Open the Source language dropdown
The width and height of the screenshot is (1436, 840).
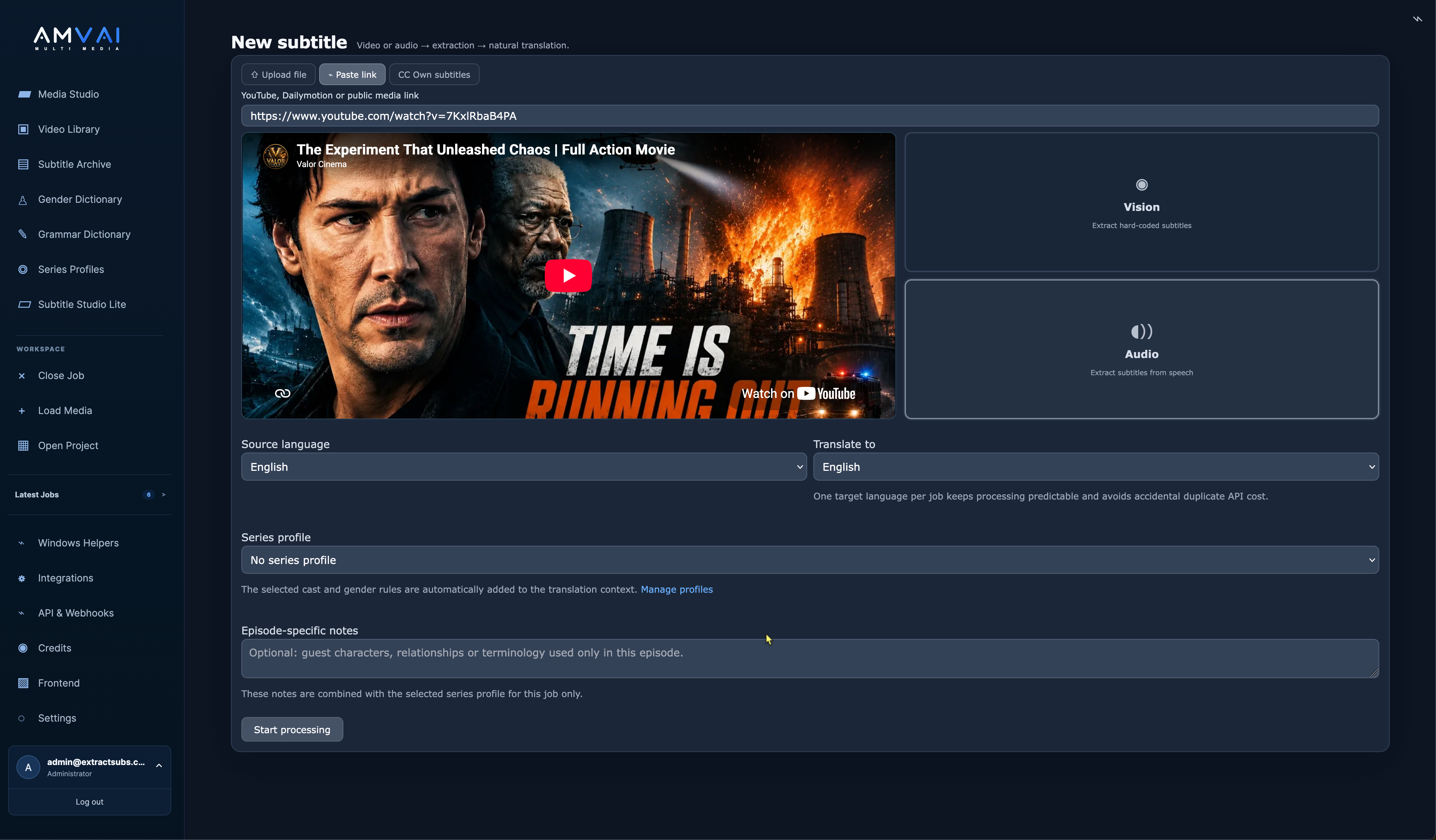pos(524,467)
